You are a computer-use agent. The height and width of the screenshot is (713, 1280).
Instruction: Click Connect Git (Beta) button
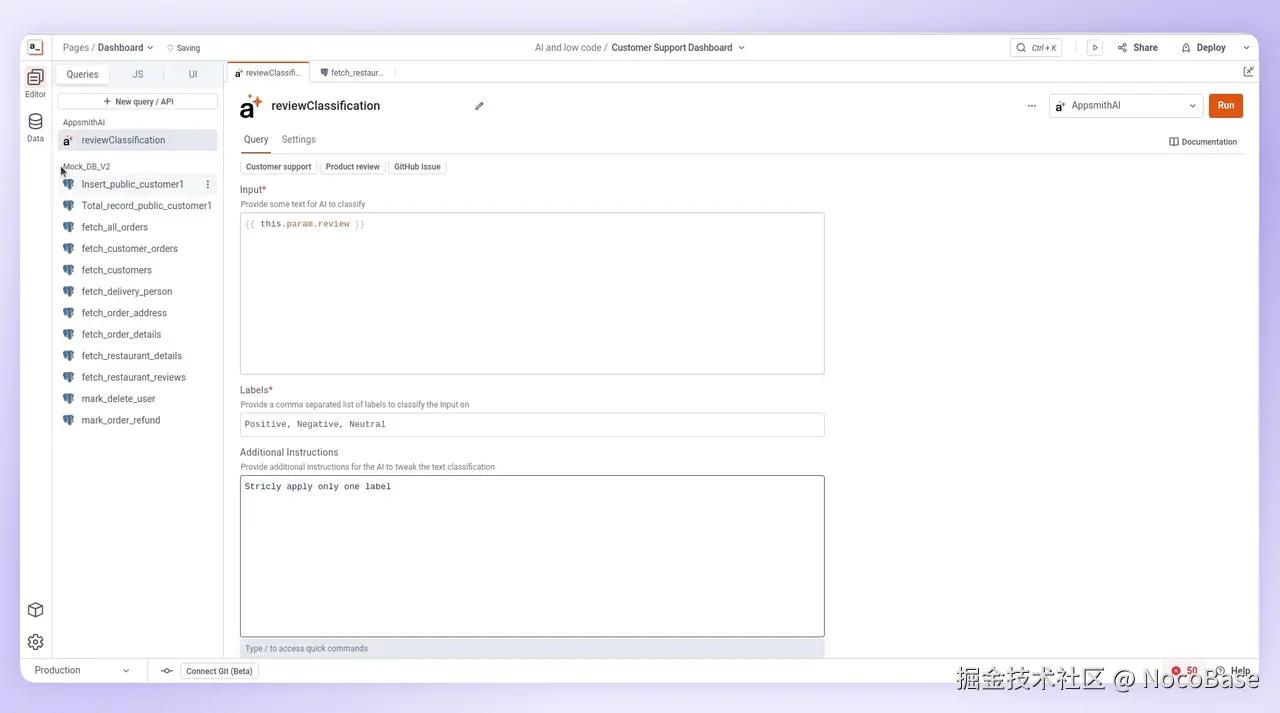pyautogui.click(x=220, y=671)
